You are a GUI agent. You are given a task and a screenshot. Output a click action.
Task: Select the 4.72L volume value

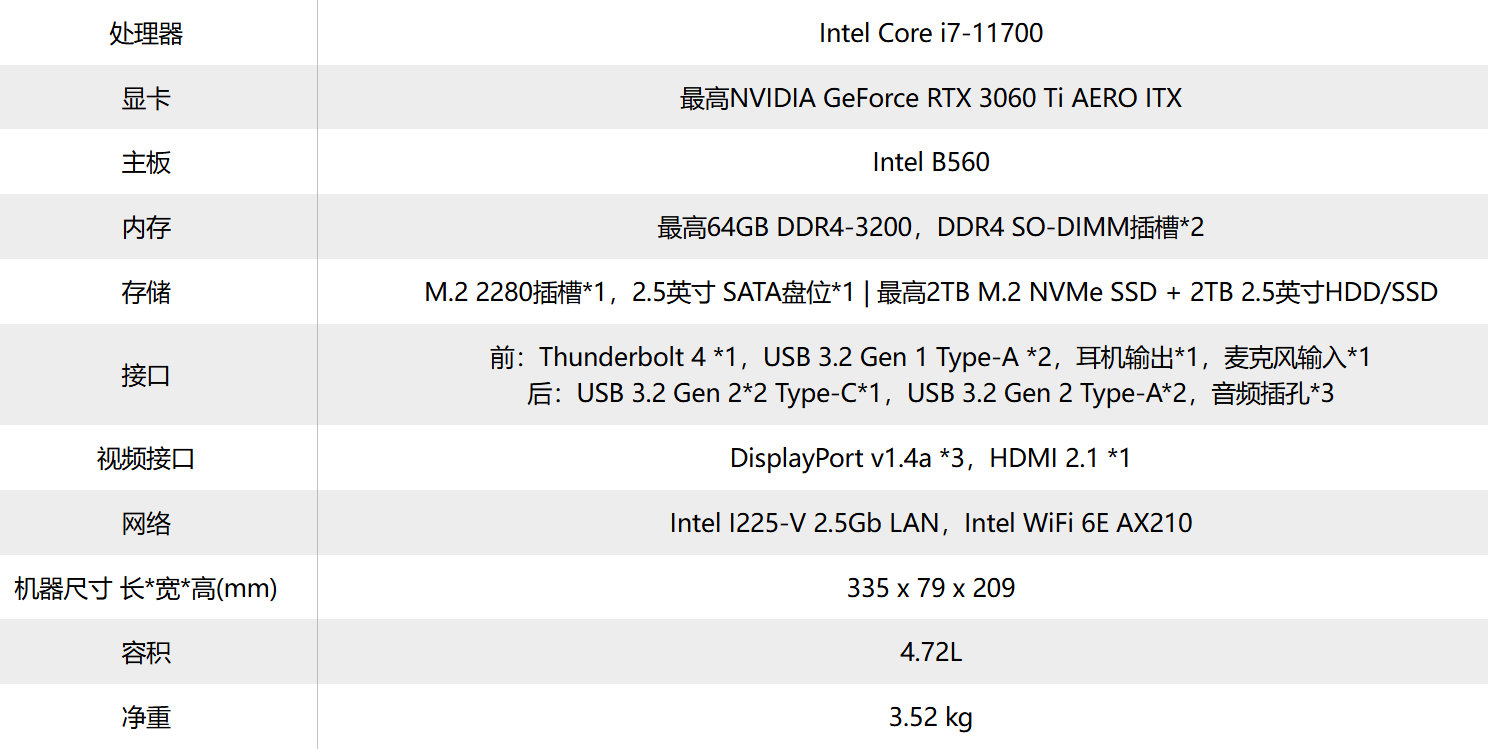tap(931, 653)
